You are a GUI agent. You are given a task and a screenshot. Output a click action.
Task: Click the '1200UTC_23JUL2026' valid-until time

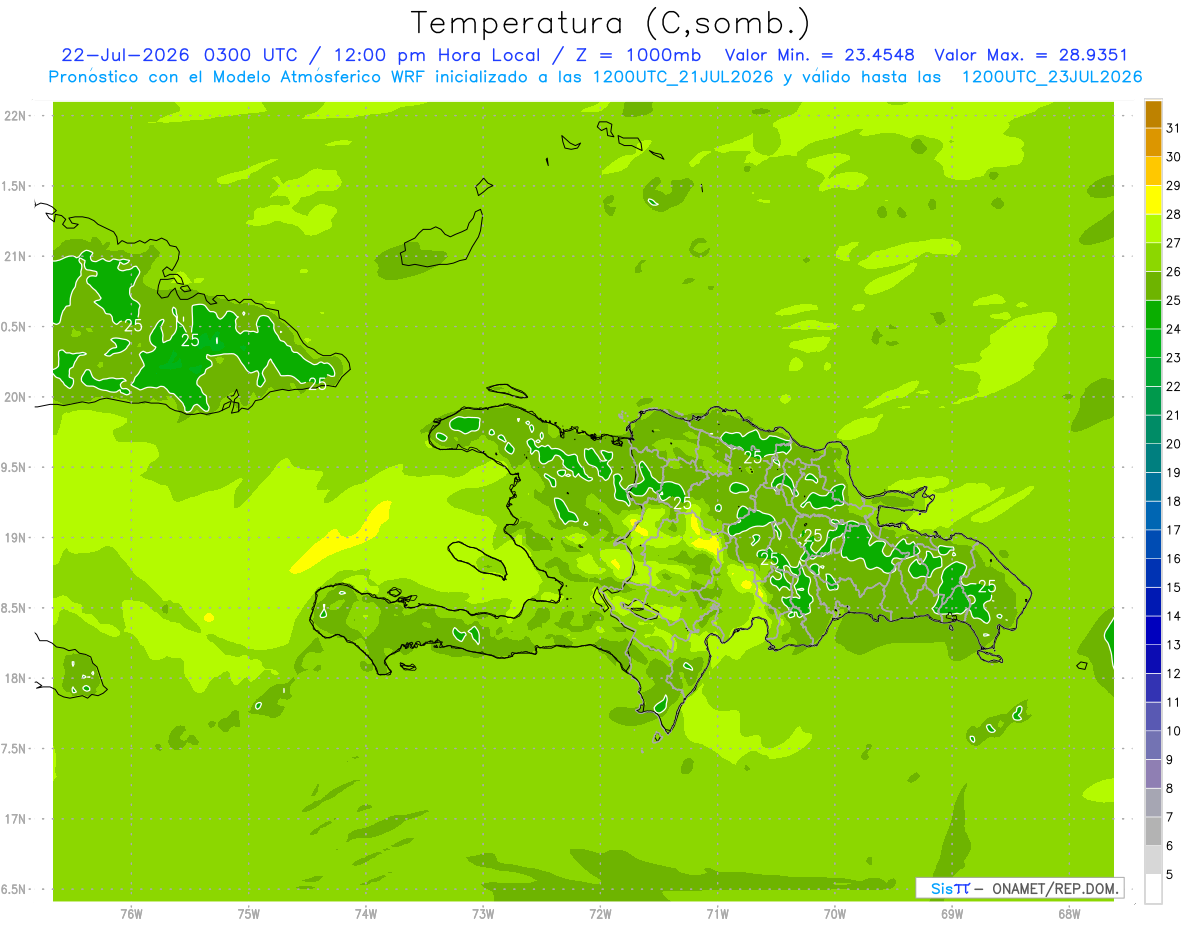coord(1051,77)
